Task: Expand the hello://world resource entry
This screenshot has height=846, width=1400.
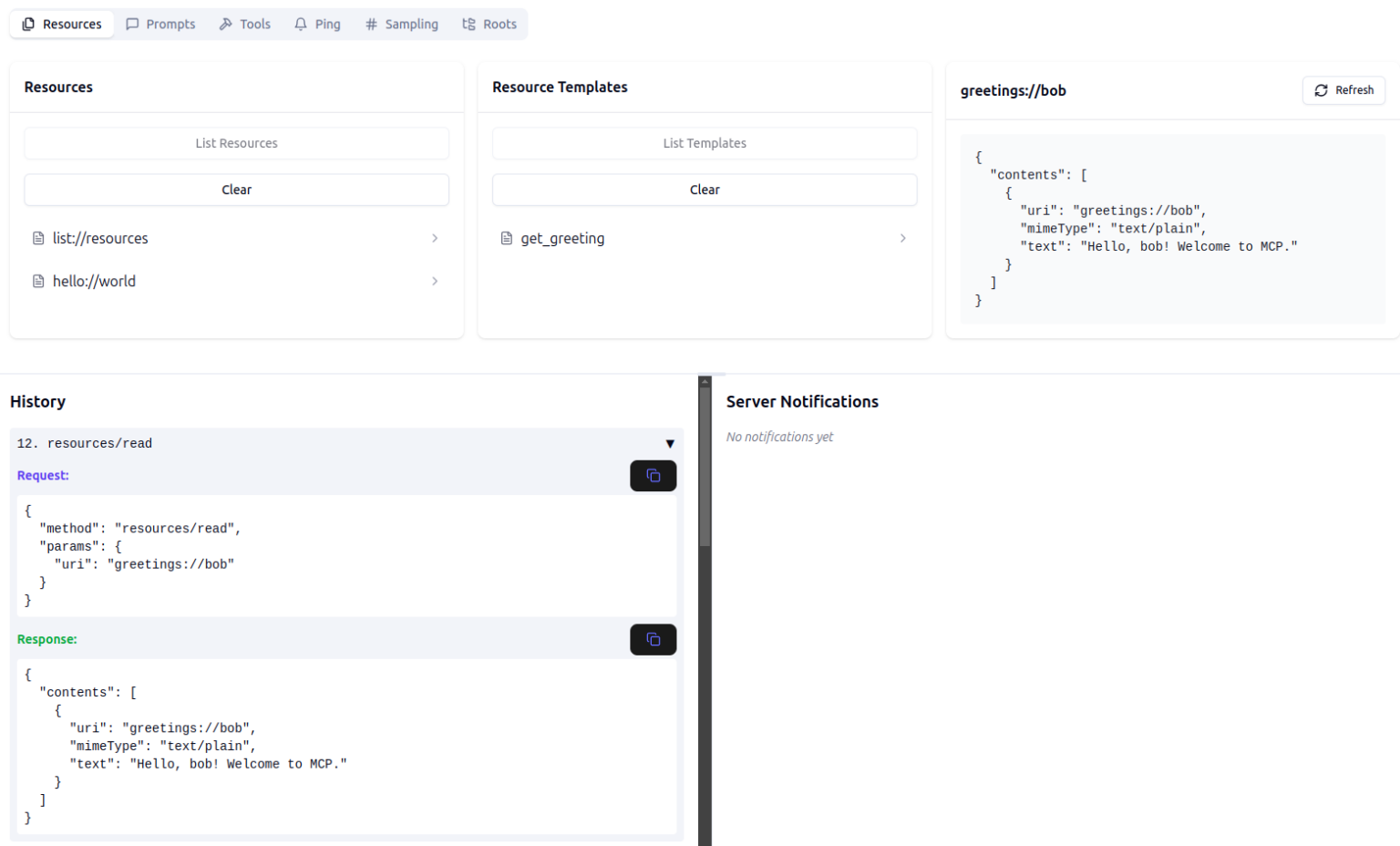Action: tap(435, 281)
